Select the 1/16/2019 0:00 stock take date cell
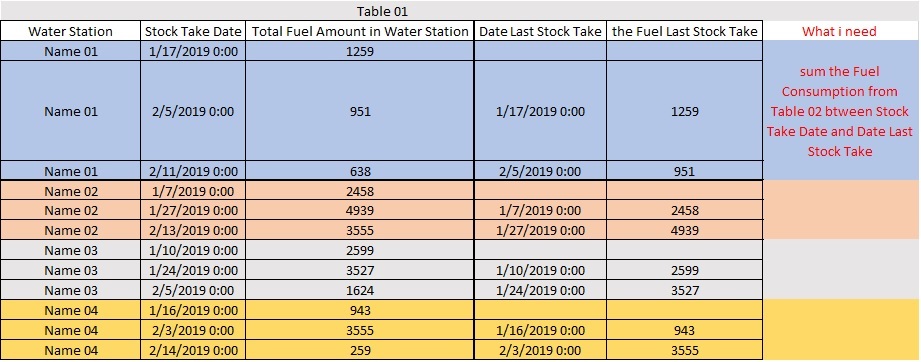921x362 pixels. click(193, 310)
